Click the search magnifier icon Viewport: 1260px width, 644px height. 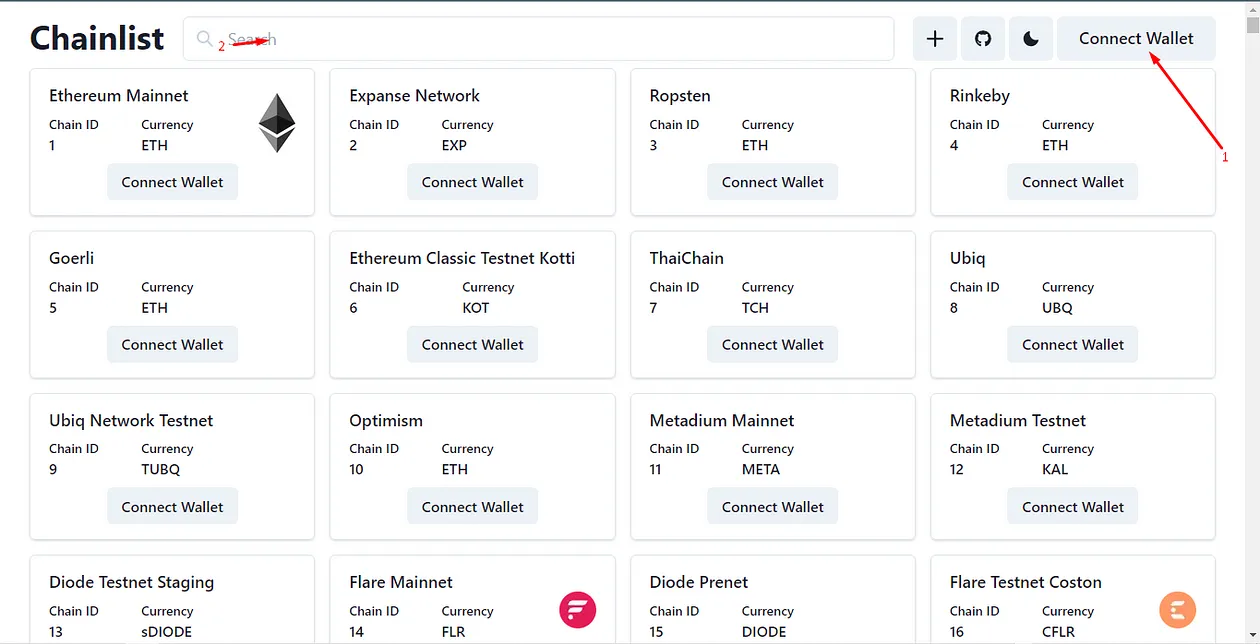point(205,39)
